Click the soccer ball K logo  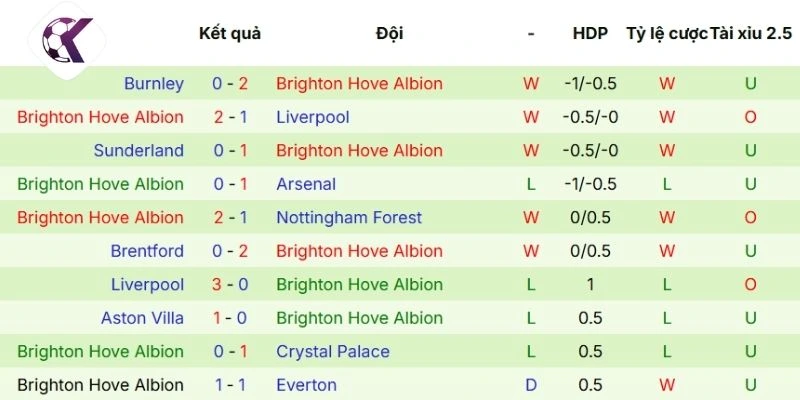(66, 39)
